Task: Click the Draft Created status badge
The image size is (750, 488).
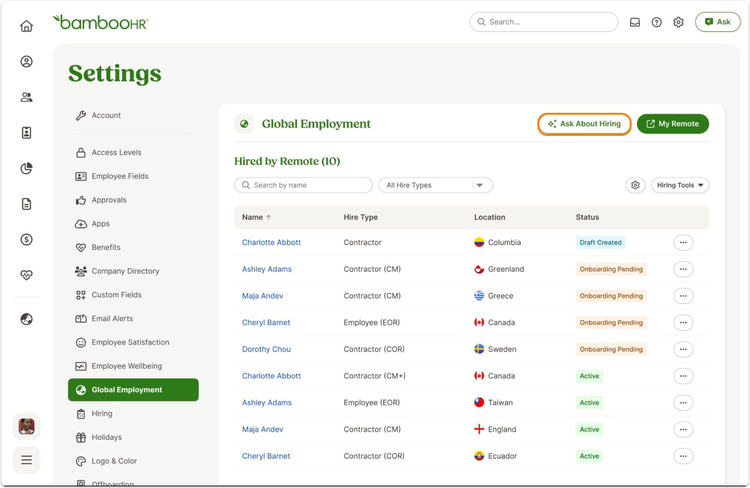Action: [x=600, y=243]
